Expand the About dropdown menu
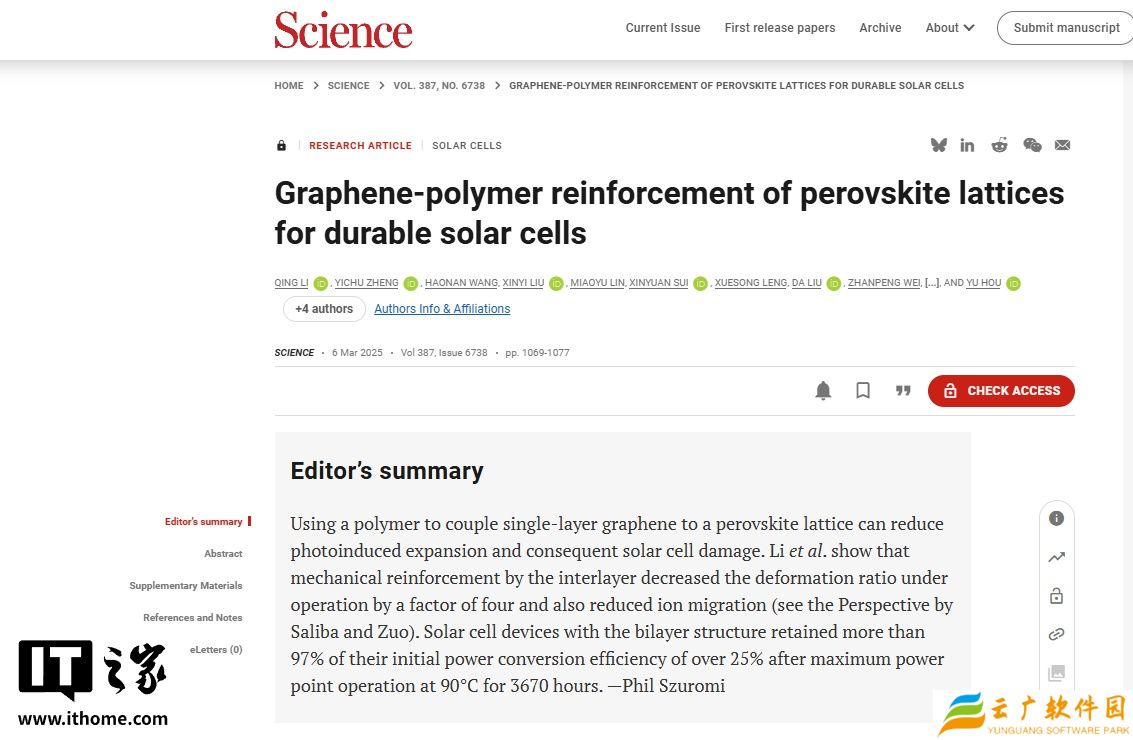 (x=949, y=28)
